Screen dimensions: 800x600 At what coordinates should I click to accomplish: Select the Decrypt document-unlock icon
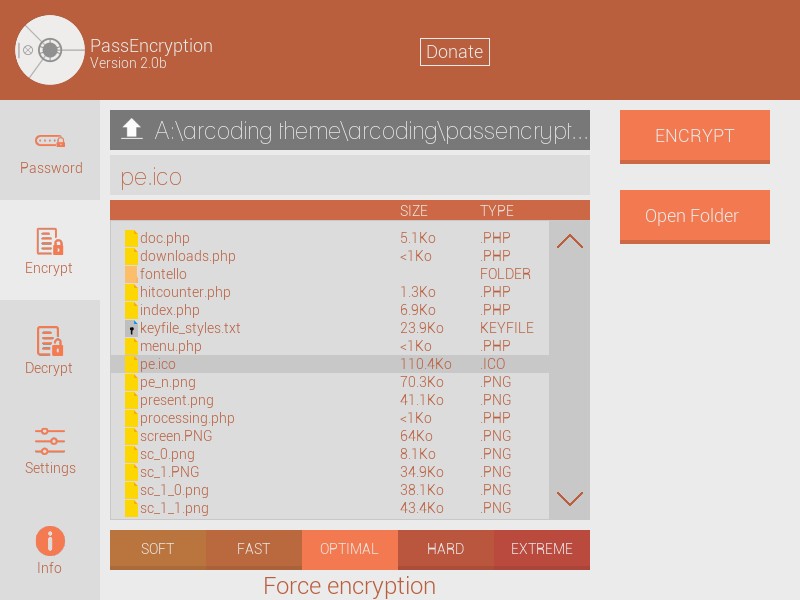(49, 341)
